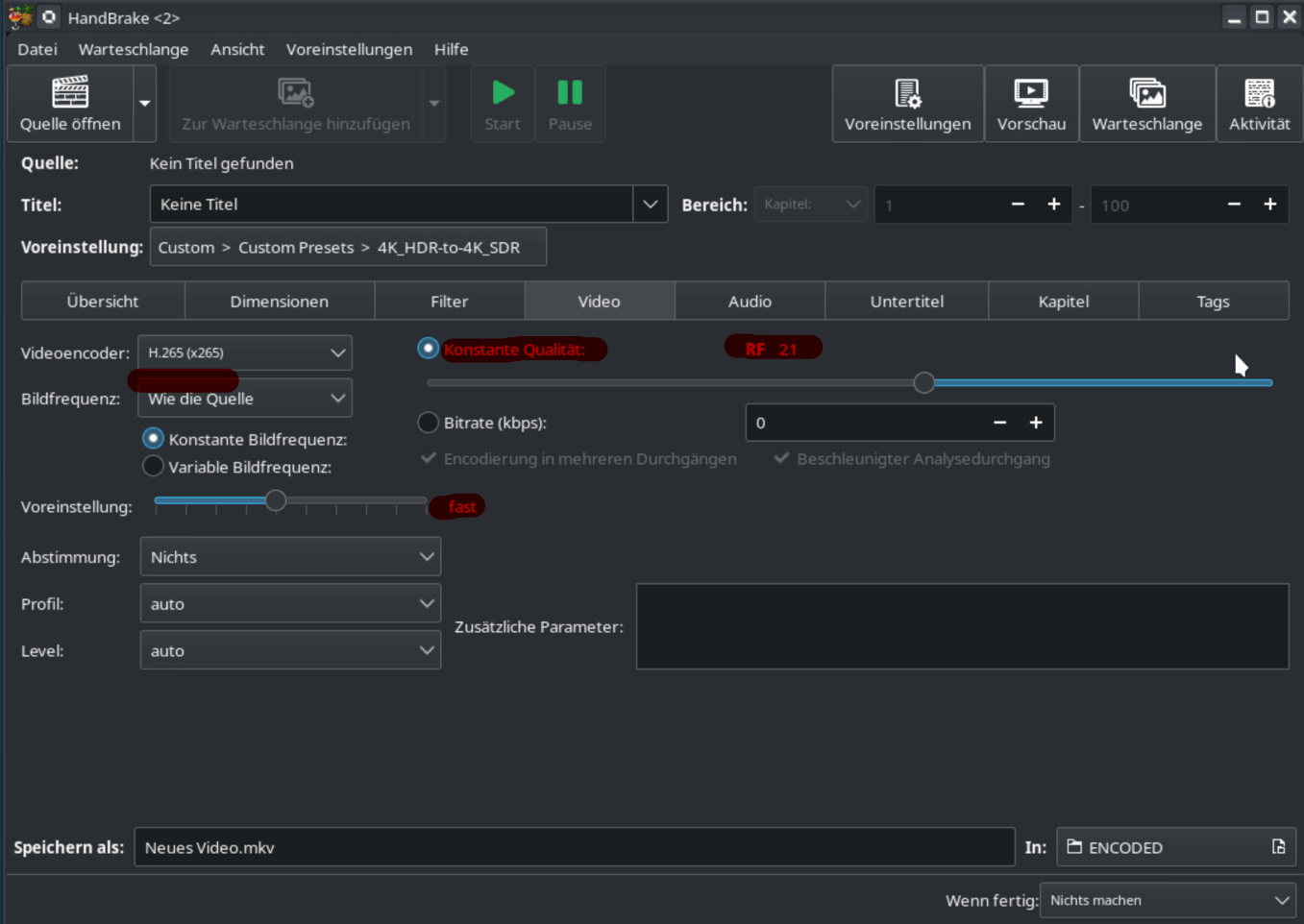This screenshot has width=1304, height=924.
Task: Switch to the Kapitel tab
Action: (x=1064, y=301)
